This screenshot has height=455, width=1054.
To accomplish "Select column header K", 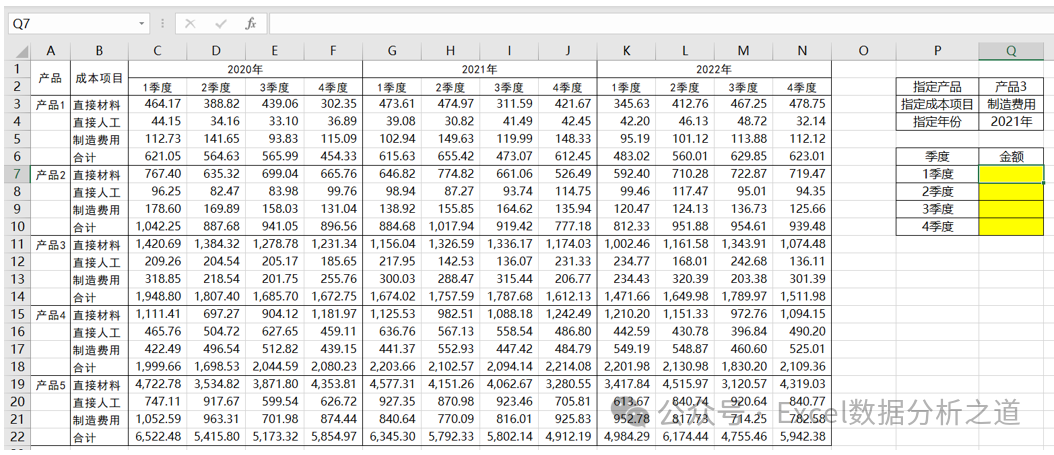I will click(x=626, y=52).
